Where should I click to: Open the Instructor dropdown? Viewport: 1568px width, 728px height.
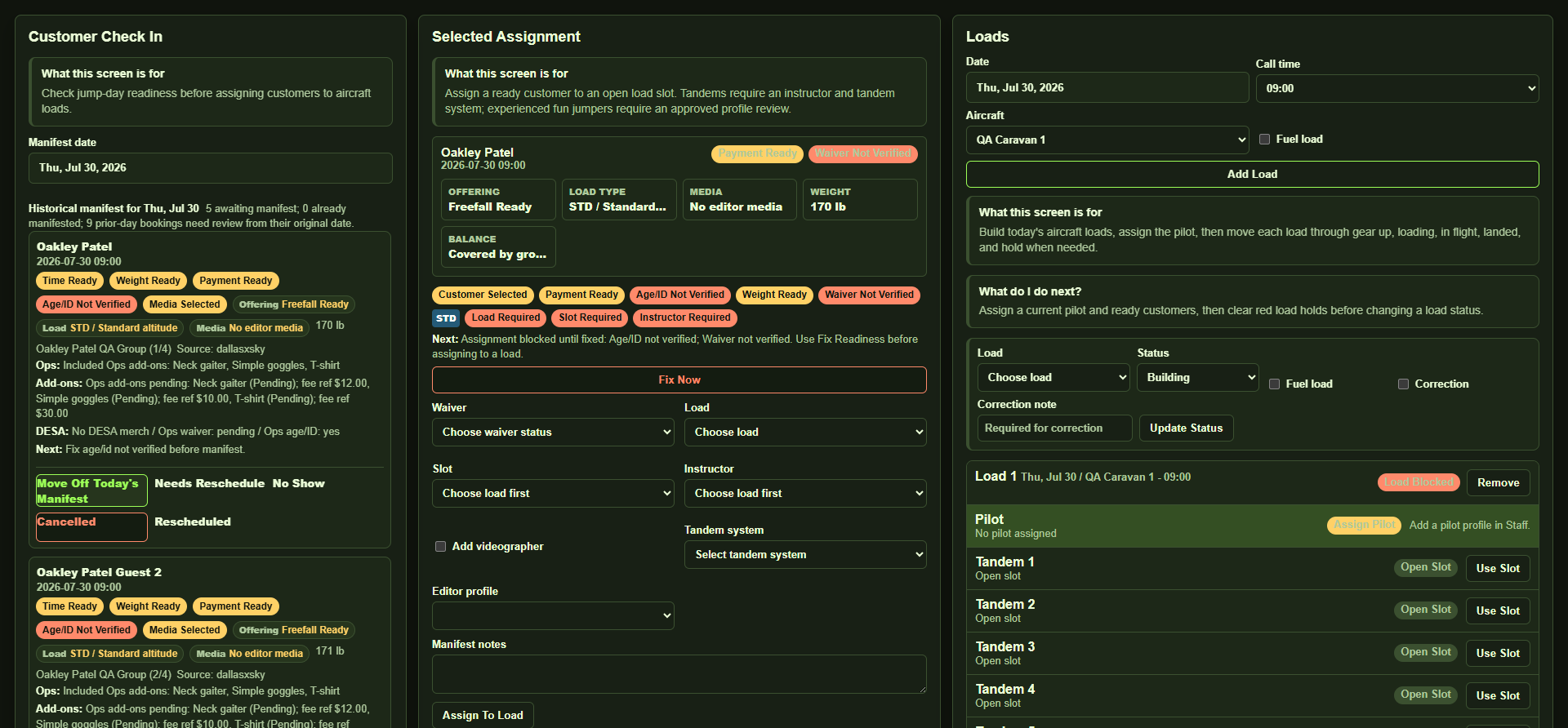pos(805,493)
